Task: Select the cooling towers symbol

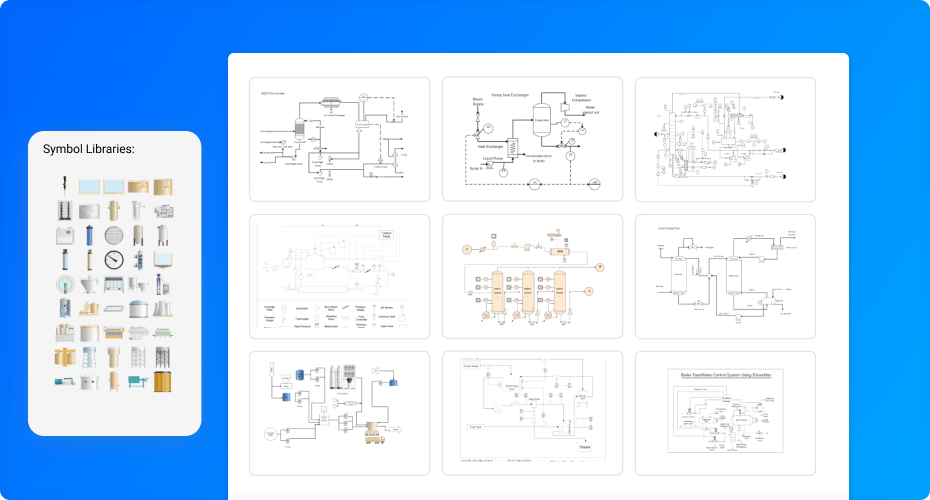Action: coord(163,308)
